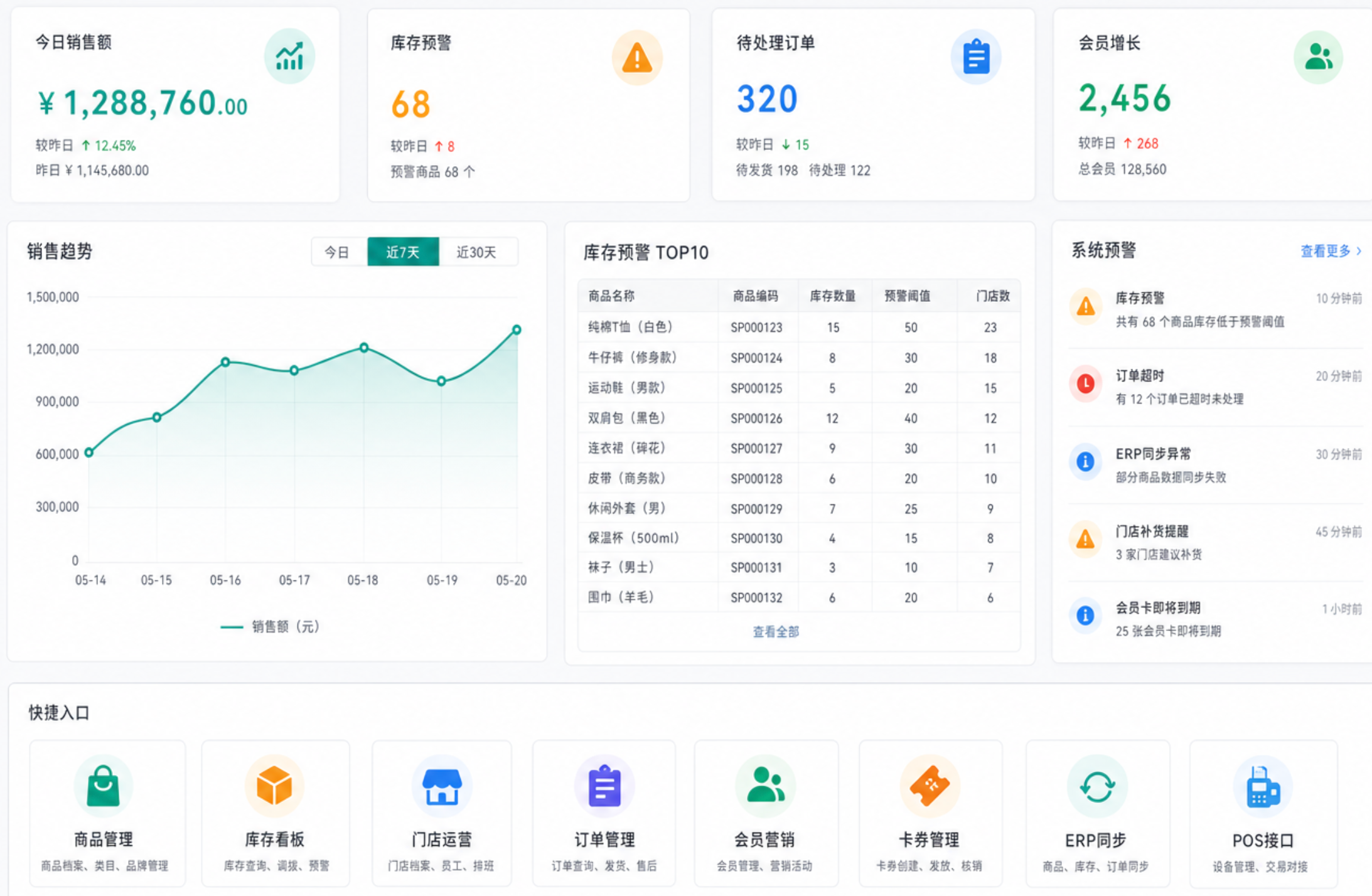
Task: Click the 连衣裙（碎花）row name
Action: click(x=627, y=448)
